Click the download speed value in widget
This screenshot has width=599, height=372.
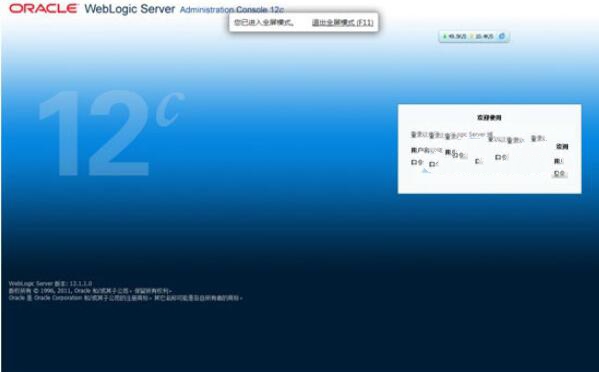pyautogui.click(x=484, y=37)
